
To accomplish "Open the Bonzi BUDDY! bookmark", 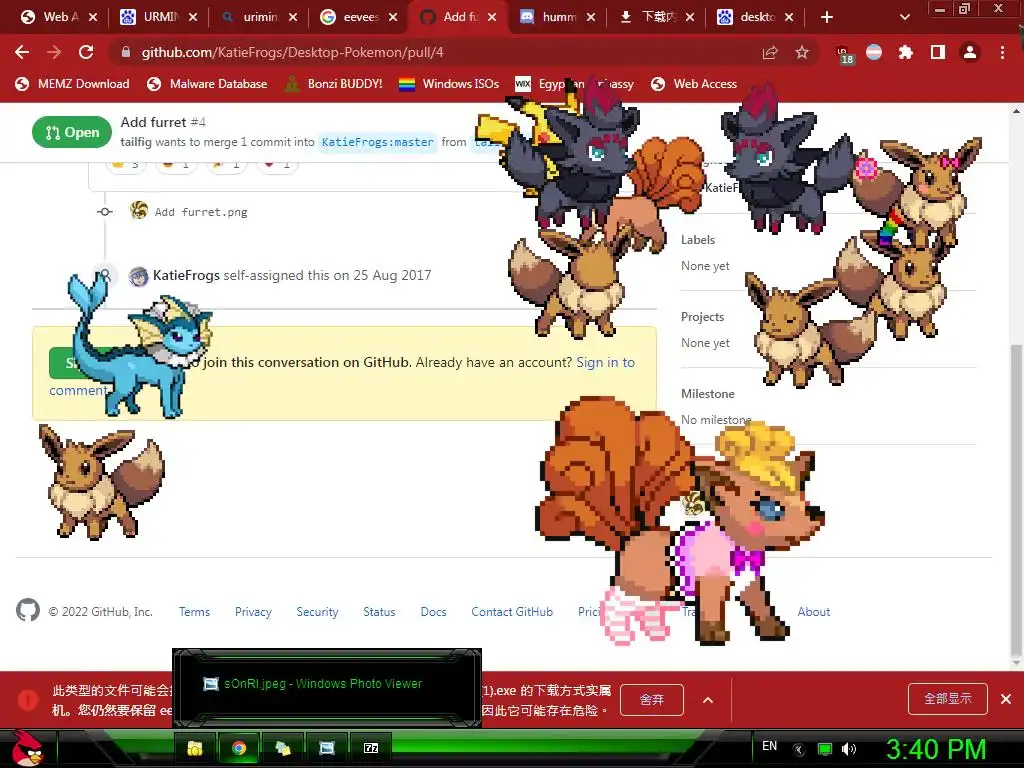I will (334, 84).
